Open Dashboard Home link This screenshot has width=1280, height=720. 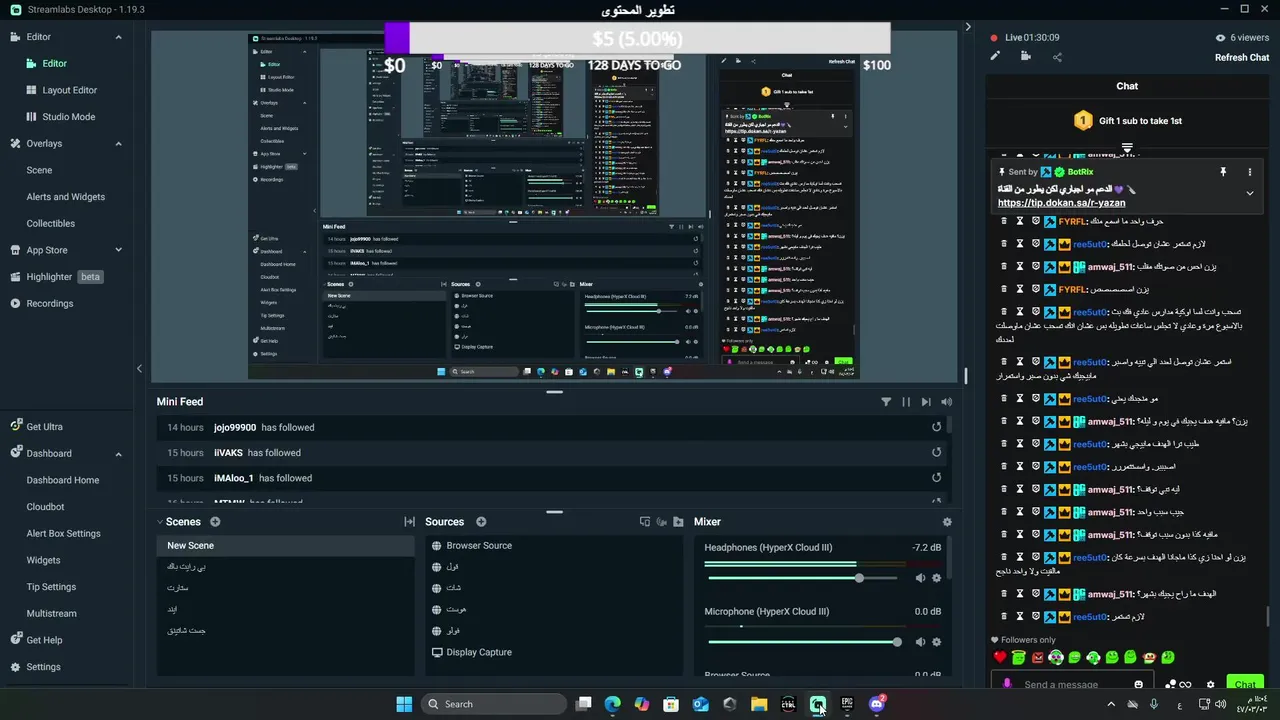[62, 480]
